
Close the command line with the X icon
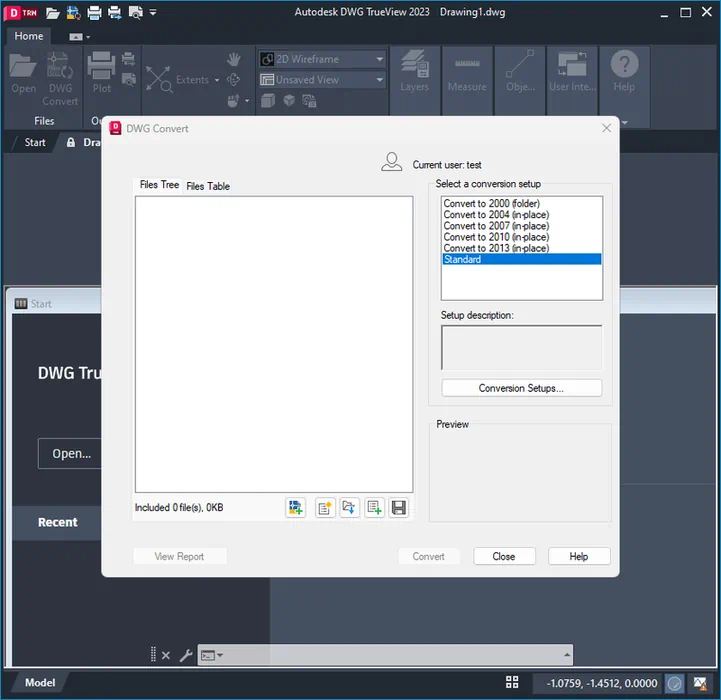pyautogui.click(x=166, y=655)
